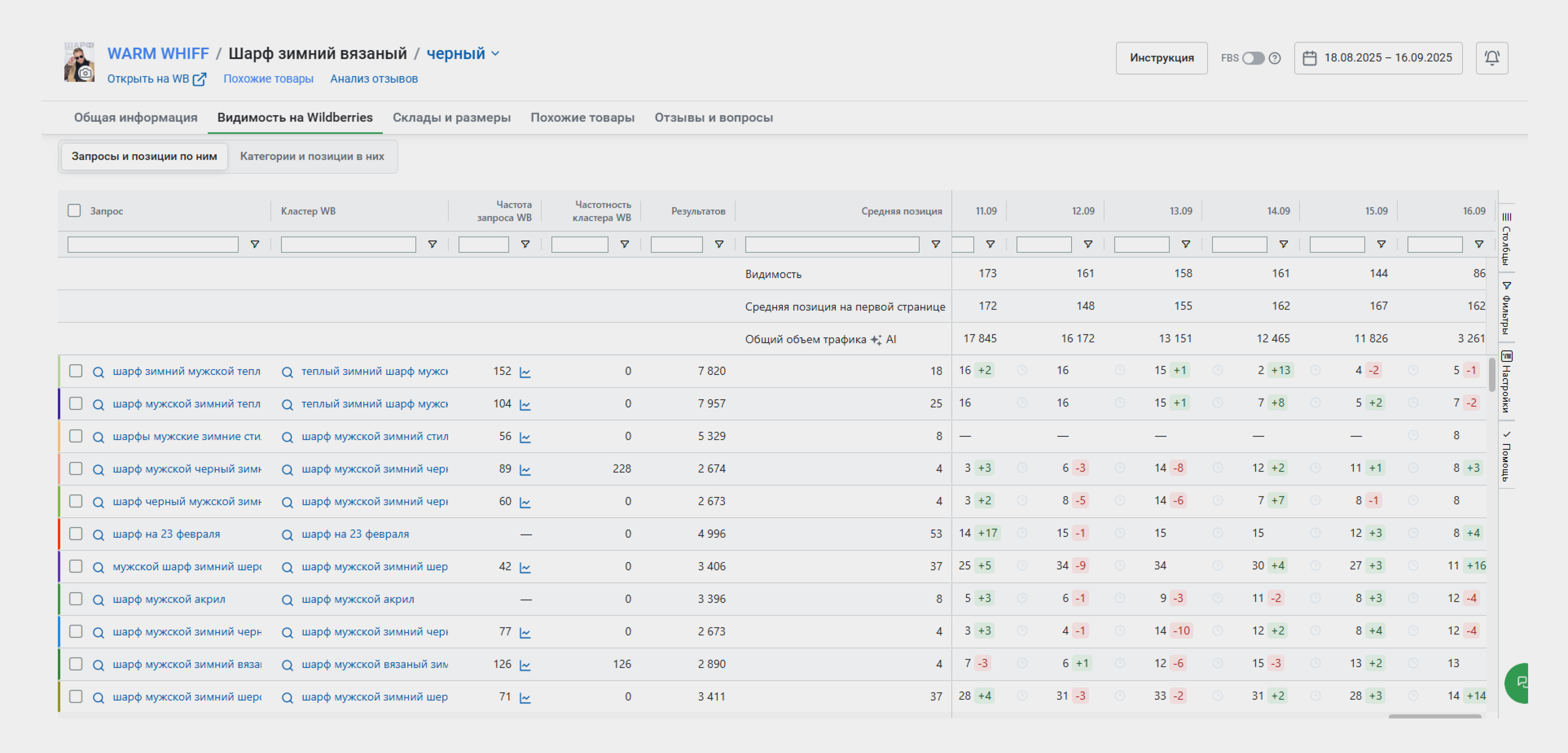Switch to Похожие товары tab
The image size is (1568, 753).
tap(582, 117)
